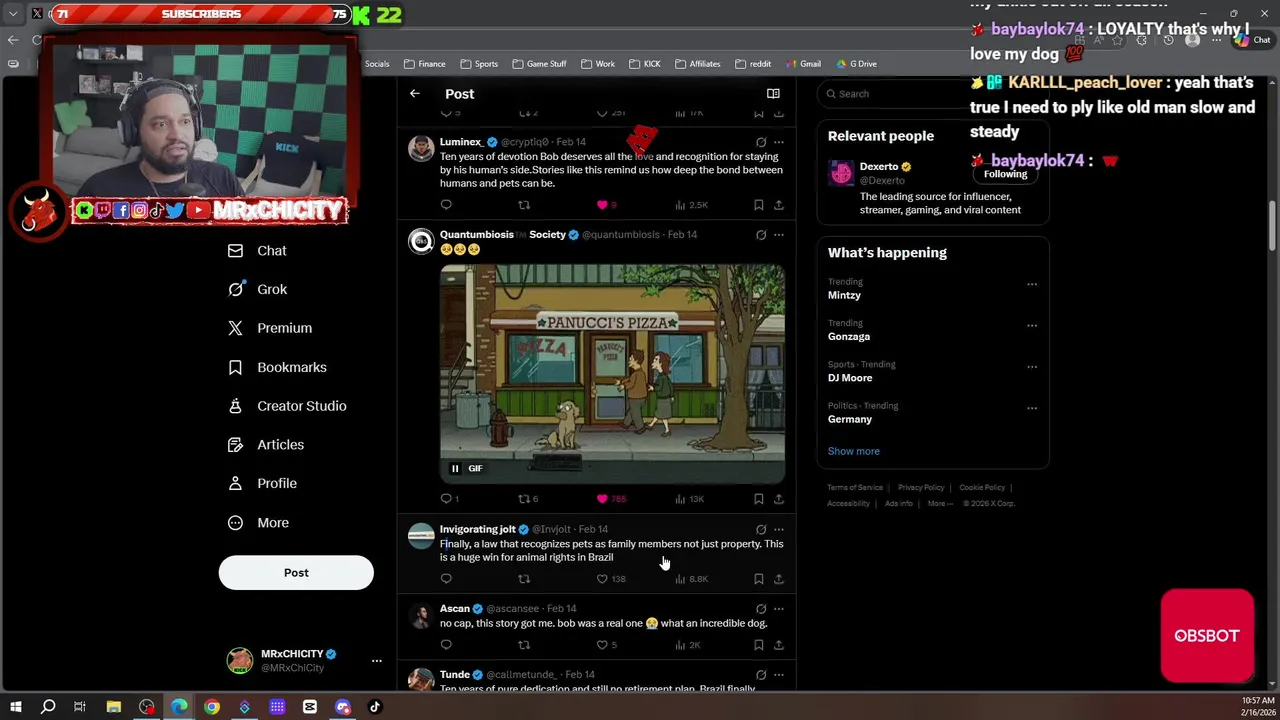
Task: Click Show more under What's happening
Action: point(854,451)
